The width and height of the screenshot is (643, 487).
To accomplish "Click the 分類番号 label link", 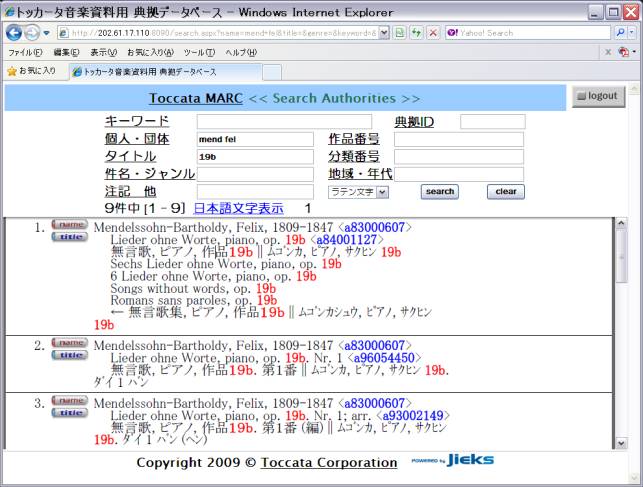I will click(354, 157).
